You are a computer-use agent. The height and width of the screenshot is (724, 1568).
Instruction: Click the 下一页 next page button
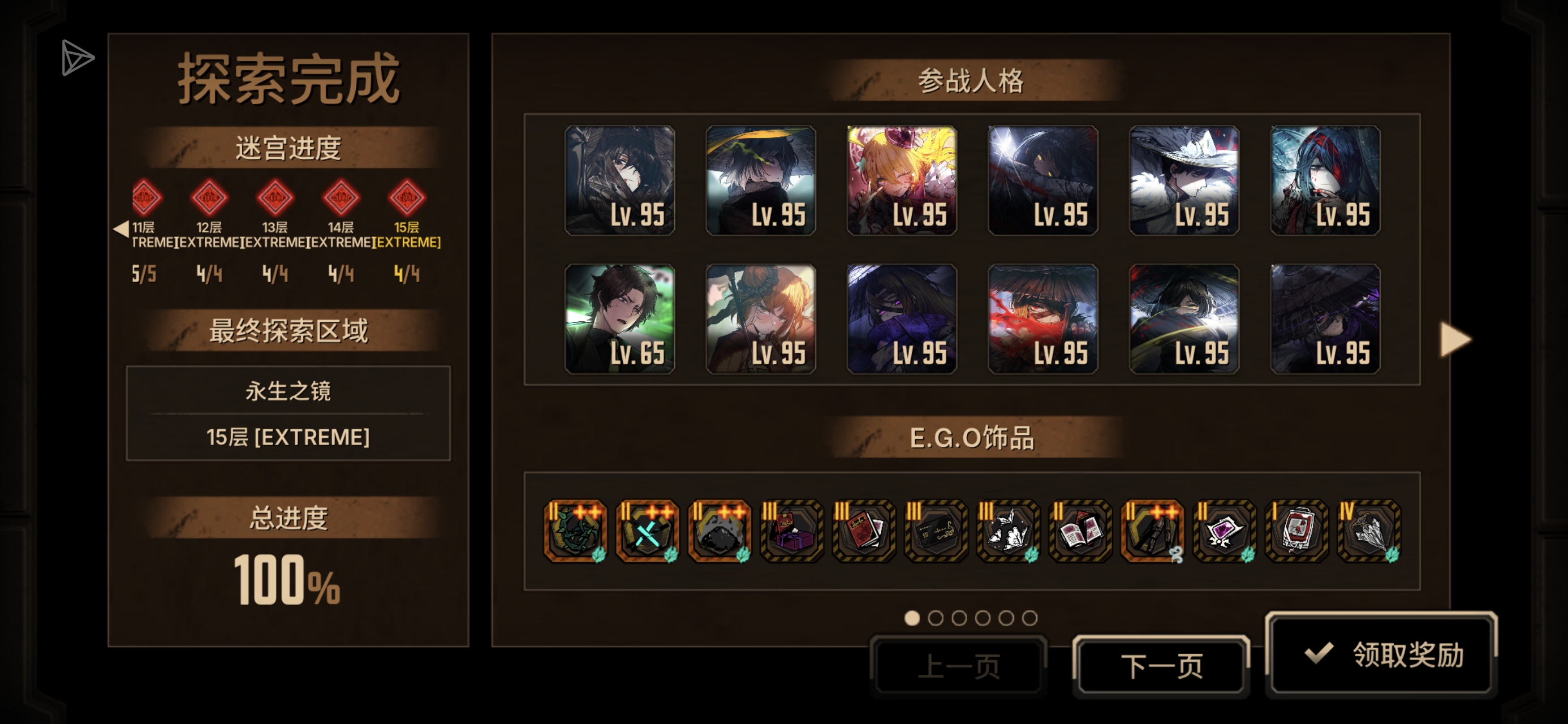point(1161,666)
